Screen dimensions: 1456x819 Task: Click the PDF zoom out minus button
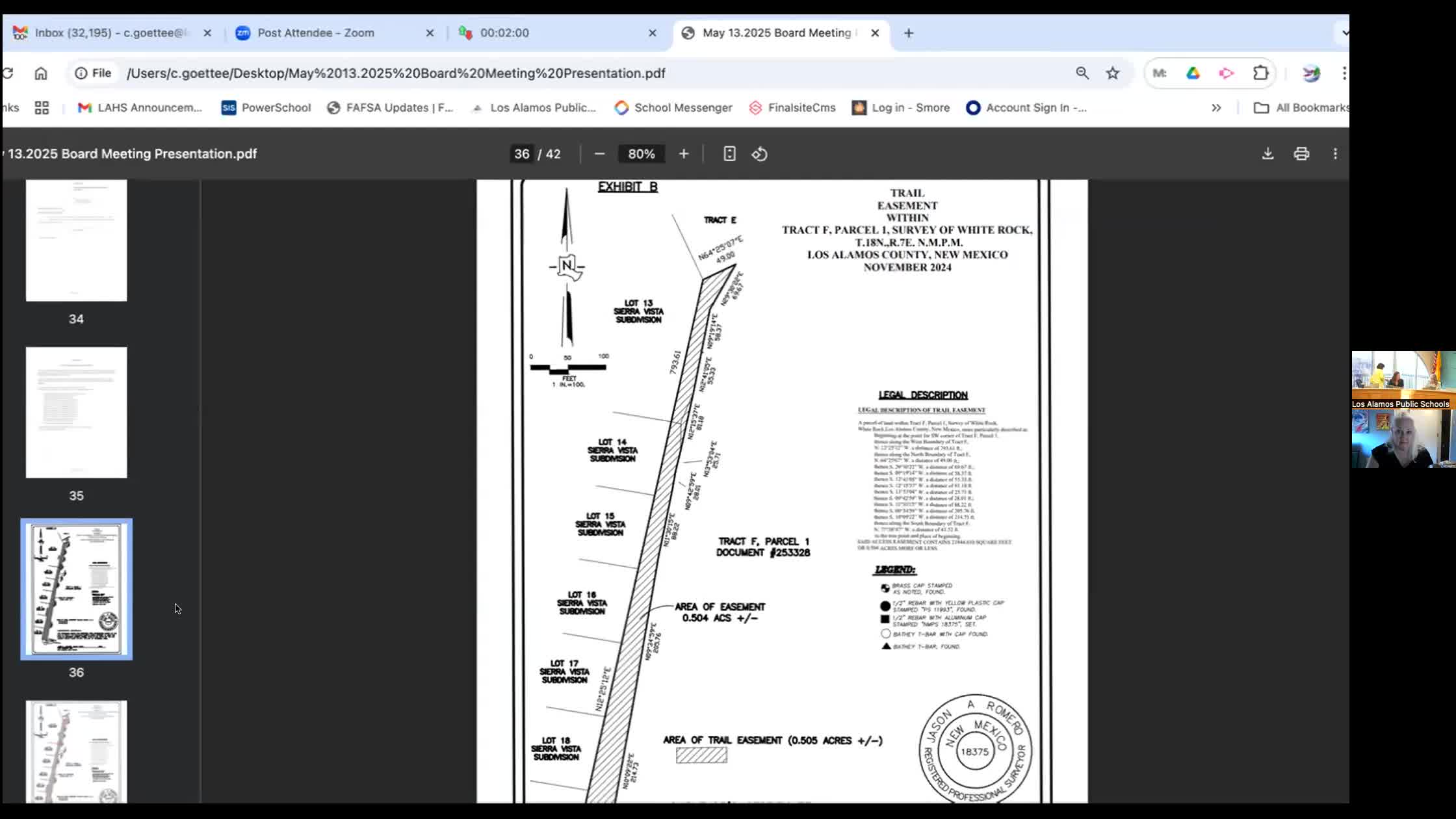point(599,154)
